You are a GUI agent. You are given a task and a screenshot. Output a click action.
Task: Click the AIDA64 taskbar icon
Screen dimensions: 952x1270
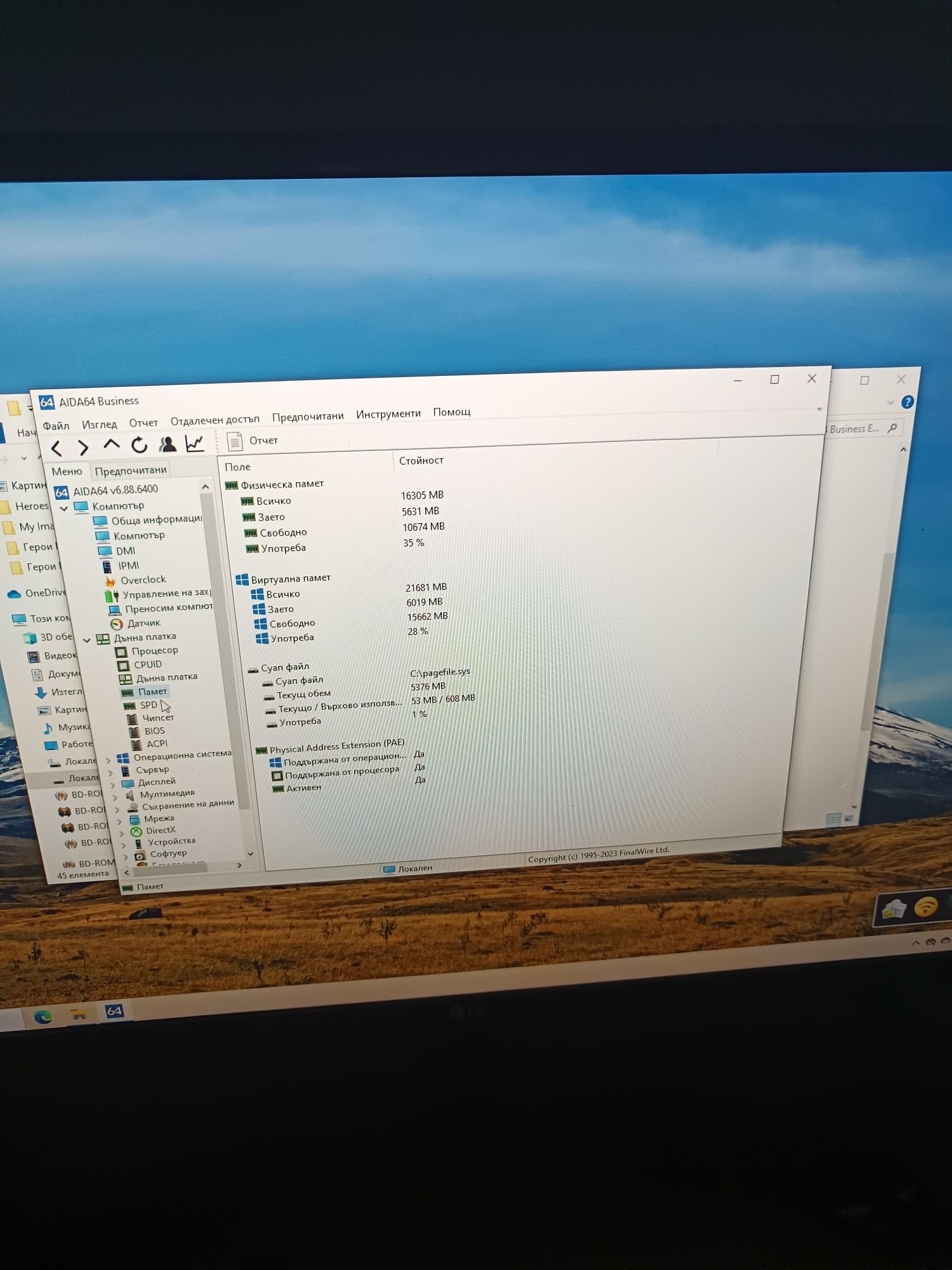pos(114,1011)
